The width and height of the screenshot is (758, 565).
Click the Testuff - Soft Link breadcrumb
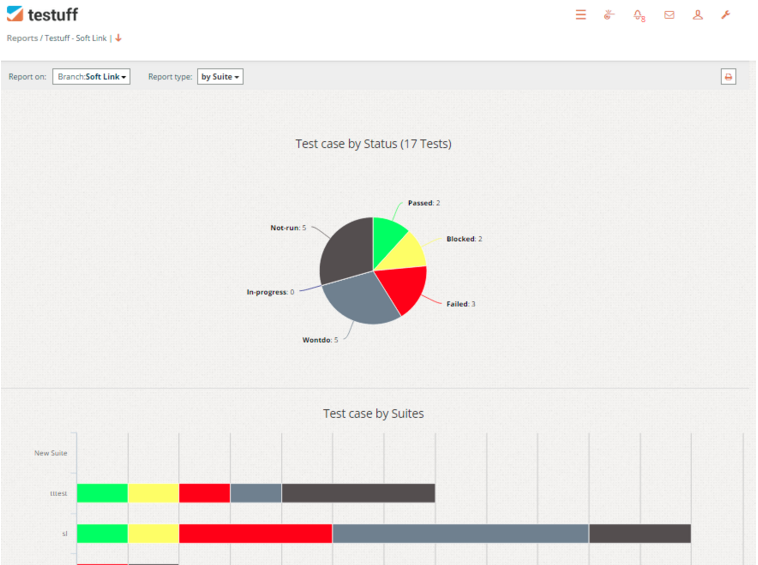tap(75, 38)
